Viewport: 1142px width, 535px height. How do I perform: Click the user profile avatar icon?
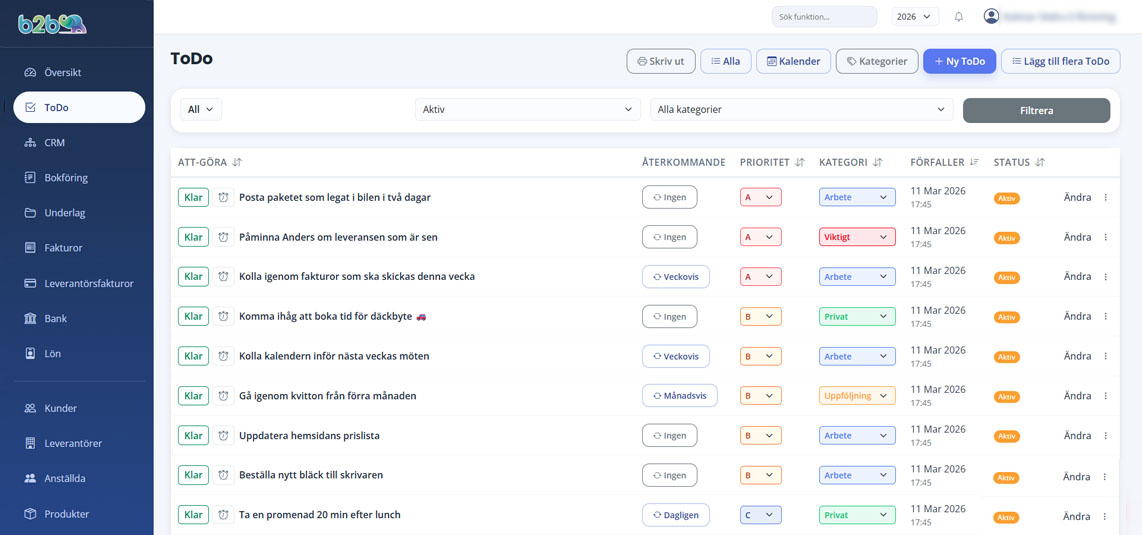(991, 16)
